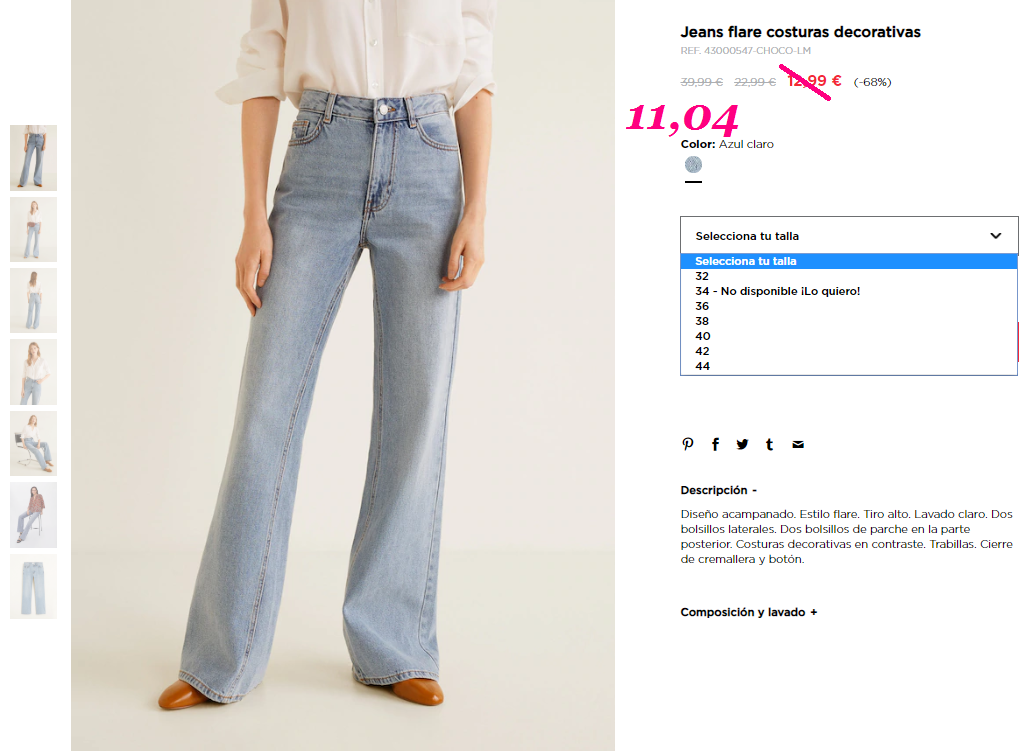The width and height of the screenshot is (1023, 751).
Task: Select the highlighted Selecciona tu talla option
Action: point(849,261)
